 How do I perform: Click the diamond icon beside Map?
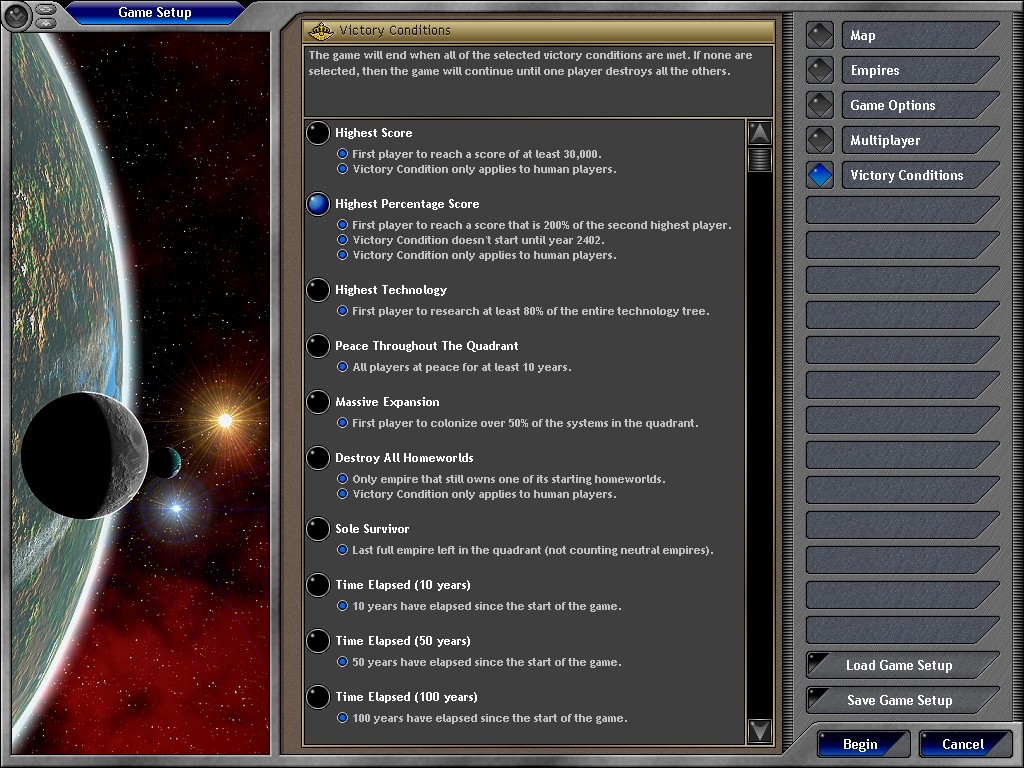point(820,35)
